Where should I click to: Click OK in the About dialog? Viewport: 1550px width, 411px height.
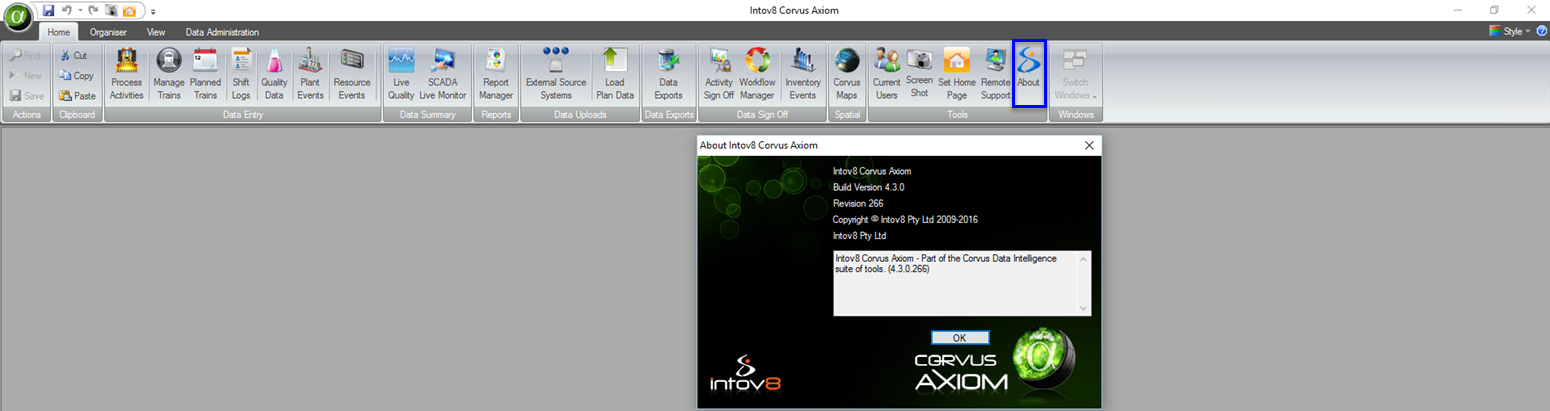960,337
